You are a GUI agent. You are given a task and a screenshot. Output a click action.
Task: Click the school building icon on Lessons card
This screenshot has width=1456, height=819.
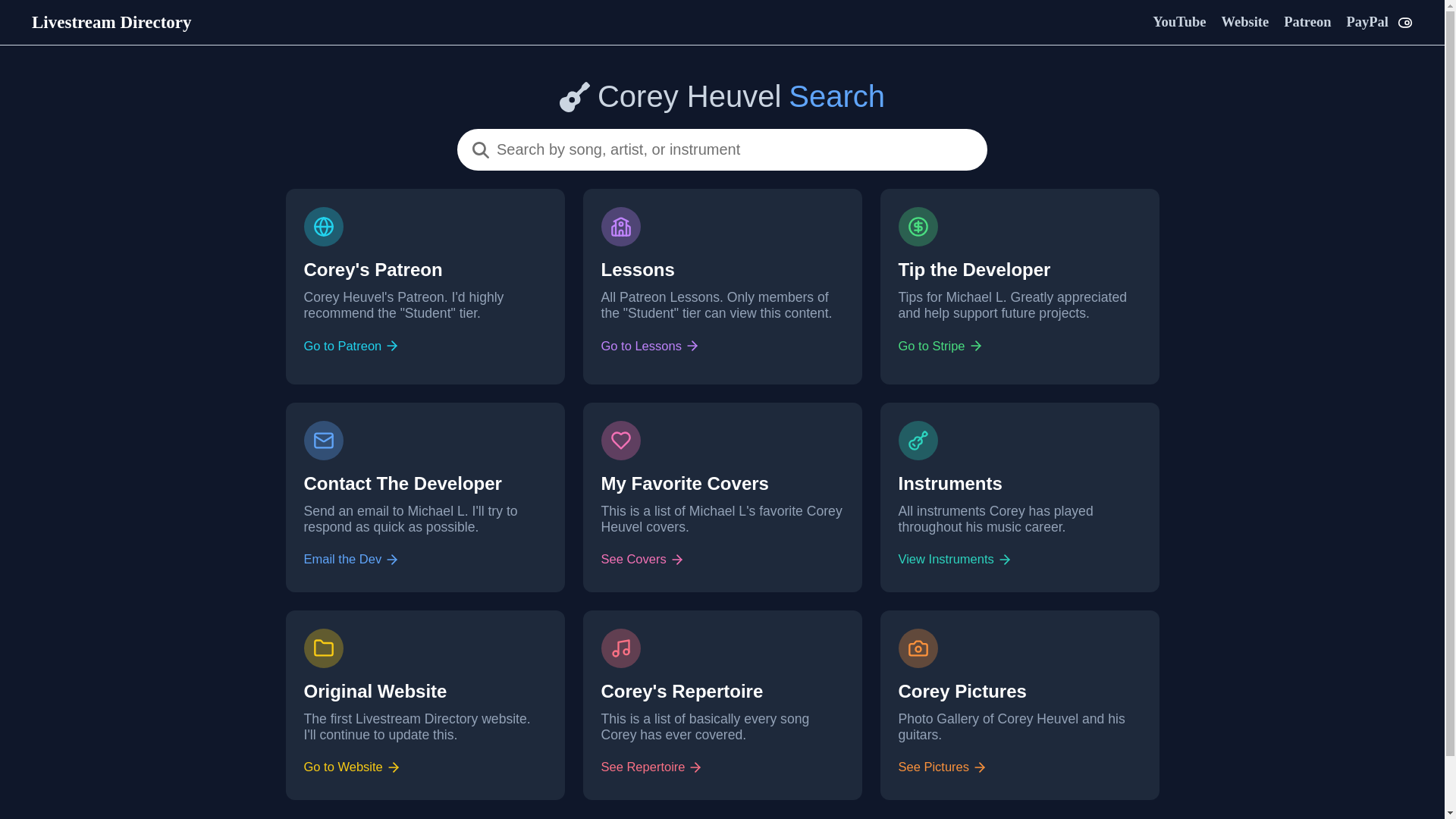coord(620,227)
